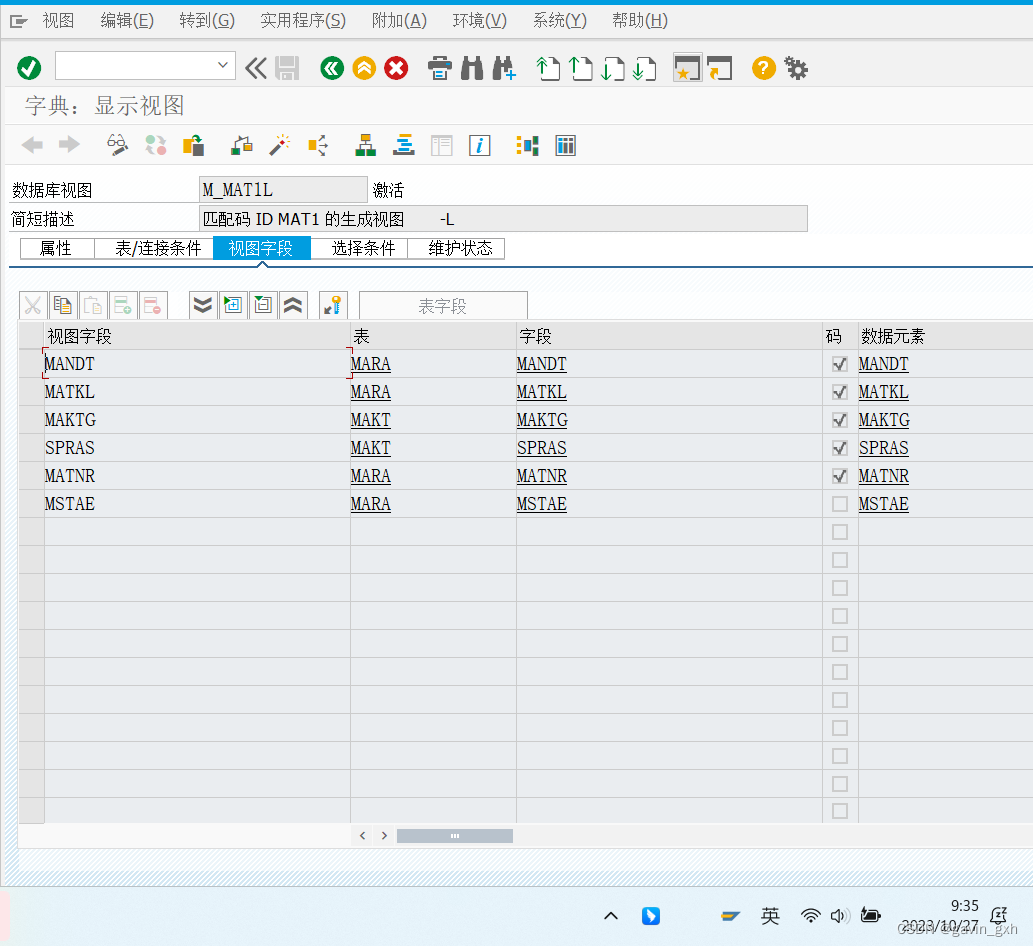Viewport: 1033px width, 946px height.
Task: Toggle the key checkbox in MSTAE row
Action: 839,504
